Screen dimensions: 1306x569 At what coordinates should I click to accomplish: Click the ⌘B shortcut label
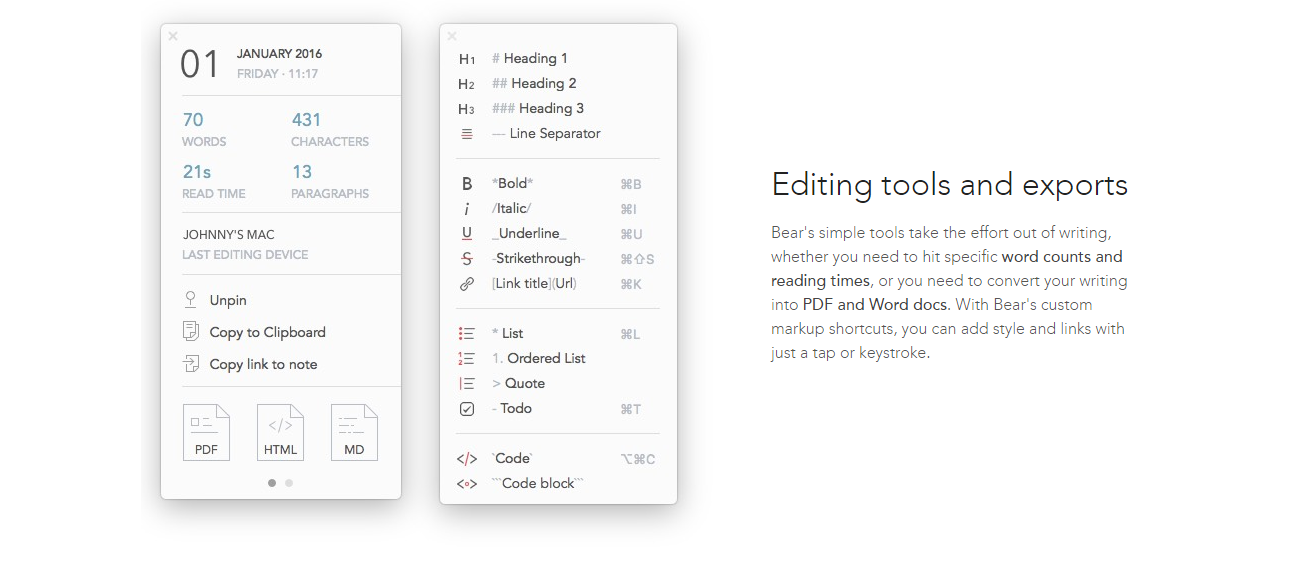[x=631, y=184]
